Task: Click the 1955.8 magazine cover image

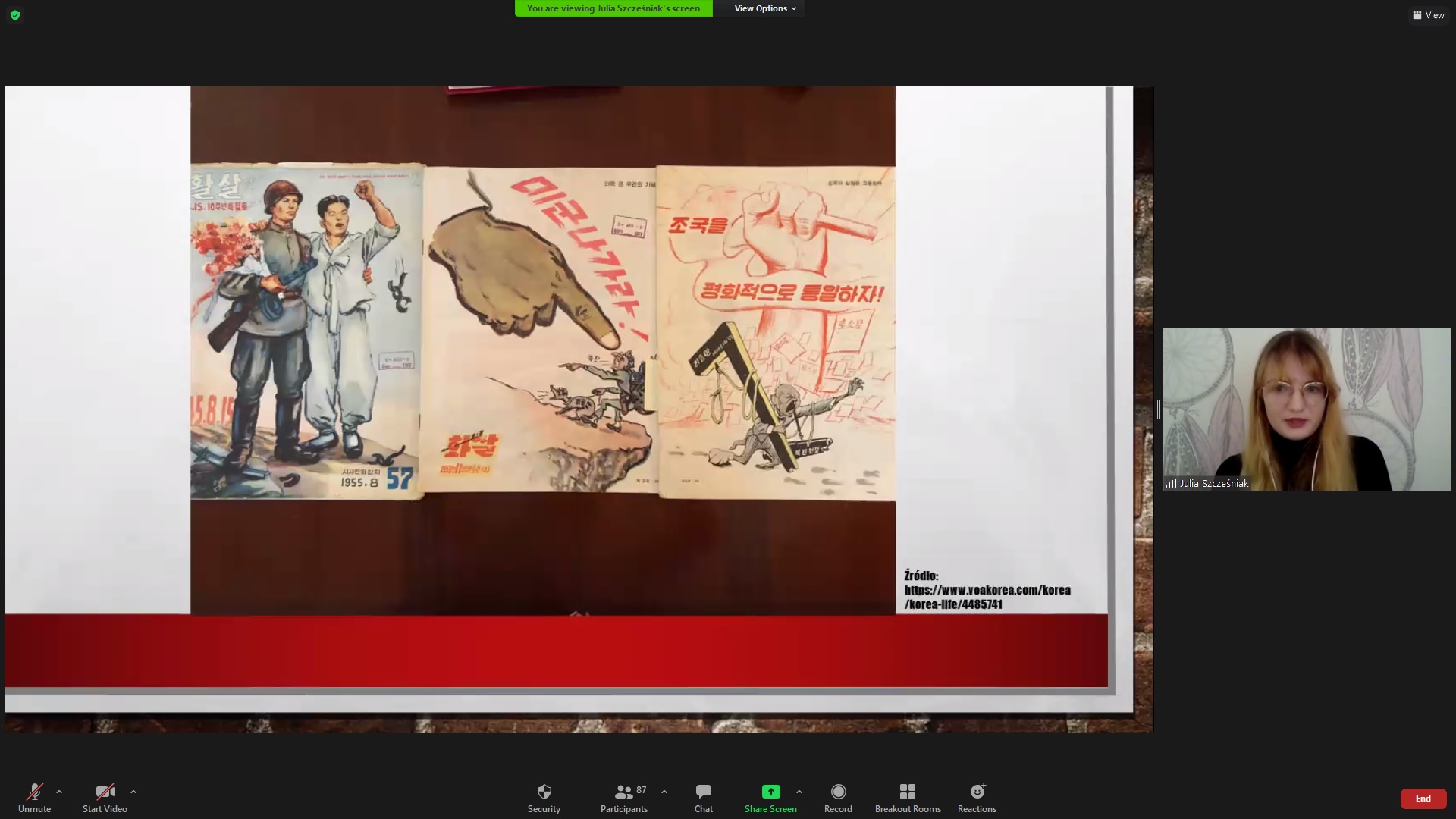Action: 306,331
